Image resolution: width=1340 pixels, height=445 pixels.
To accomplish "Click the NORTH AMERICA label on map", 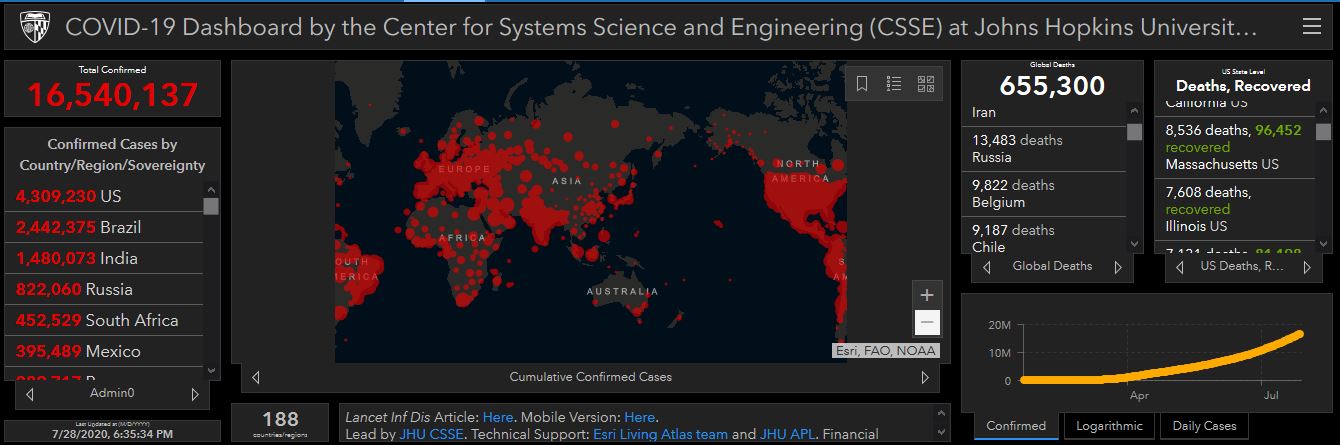I will click(803, 171).
